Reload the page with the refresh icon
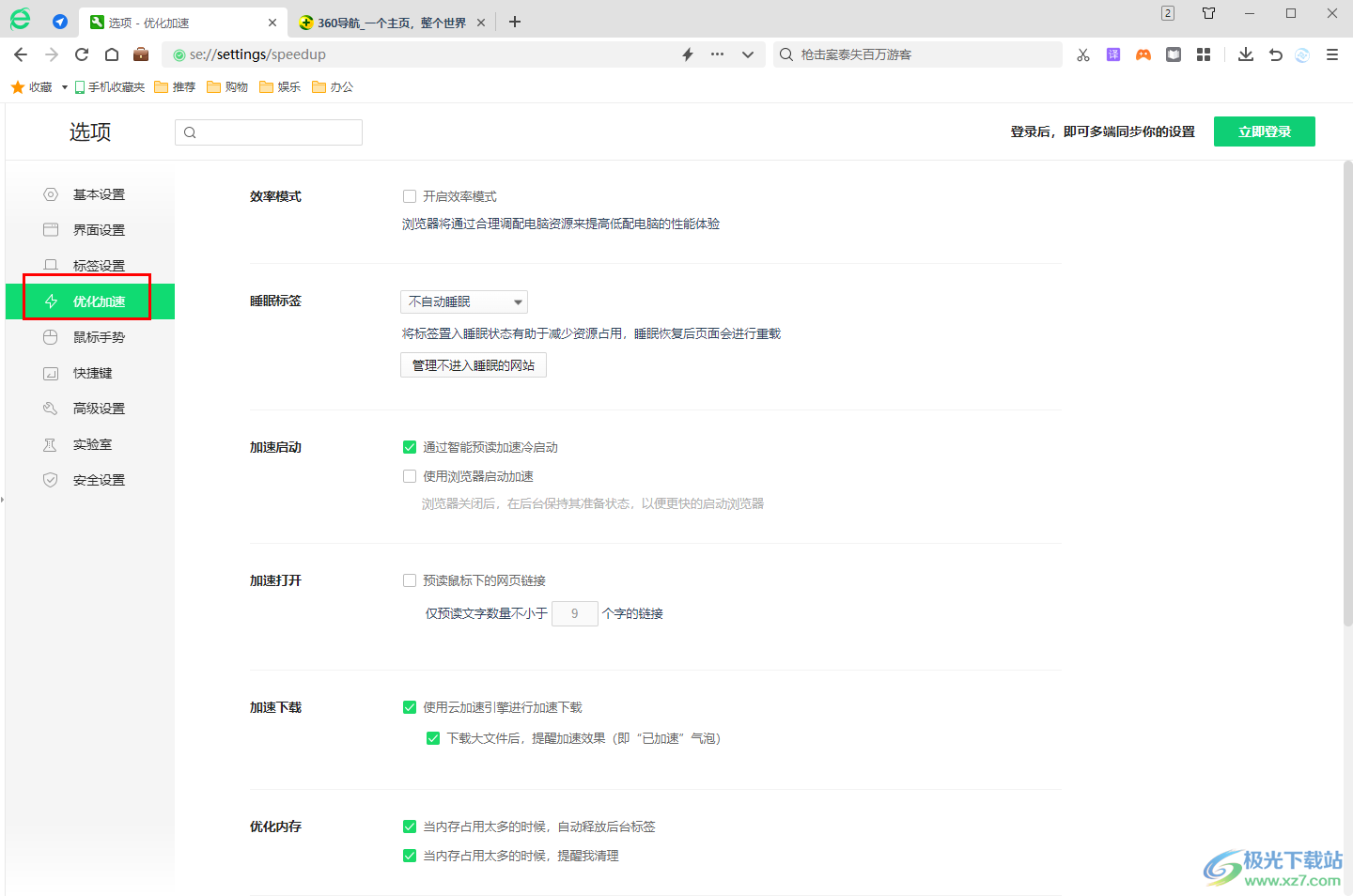This screenshot has height=896, width=1353. (x=82, y=54)
